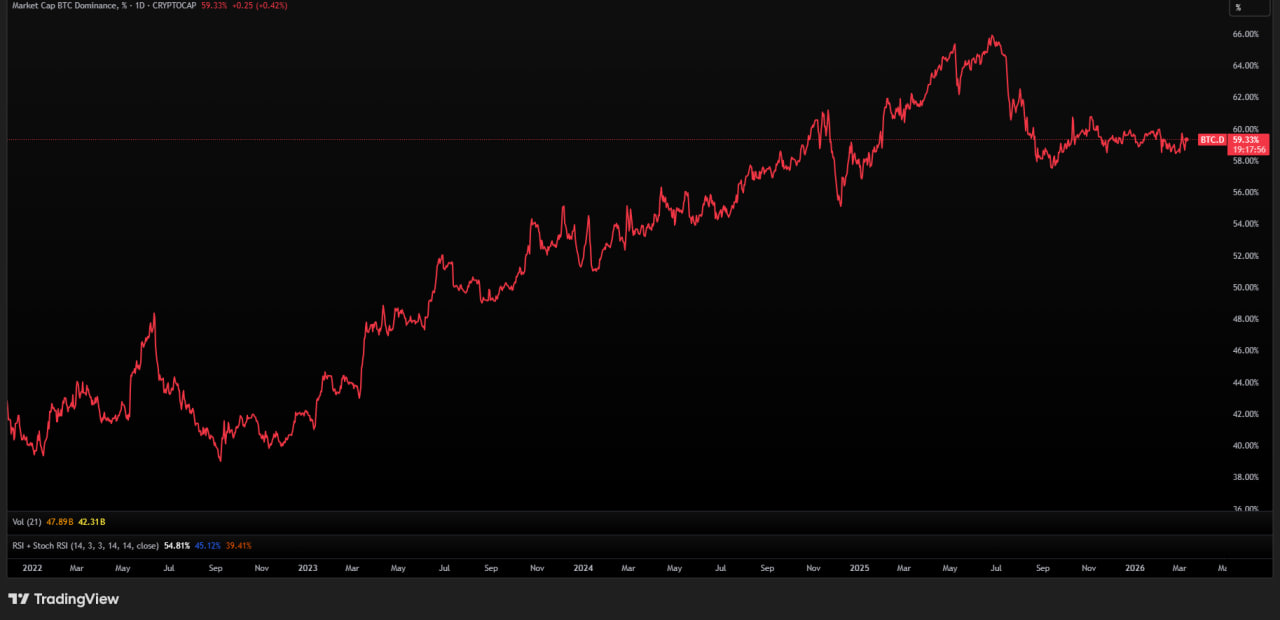Click the 50.00% level on price scale
Viewport: 1280px width, 620px height.
coord(1245,288)
